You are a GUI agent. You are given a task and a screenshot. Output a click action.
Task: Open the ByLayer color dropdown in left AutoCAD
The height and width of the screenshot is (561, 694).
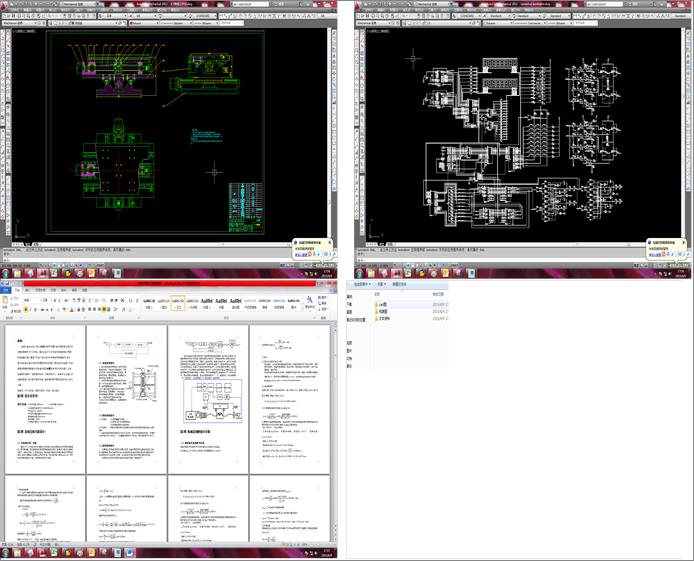[x=144, y=23]
